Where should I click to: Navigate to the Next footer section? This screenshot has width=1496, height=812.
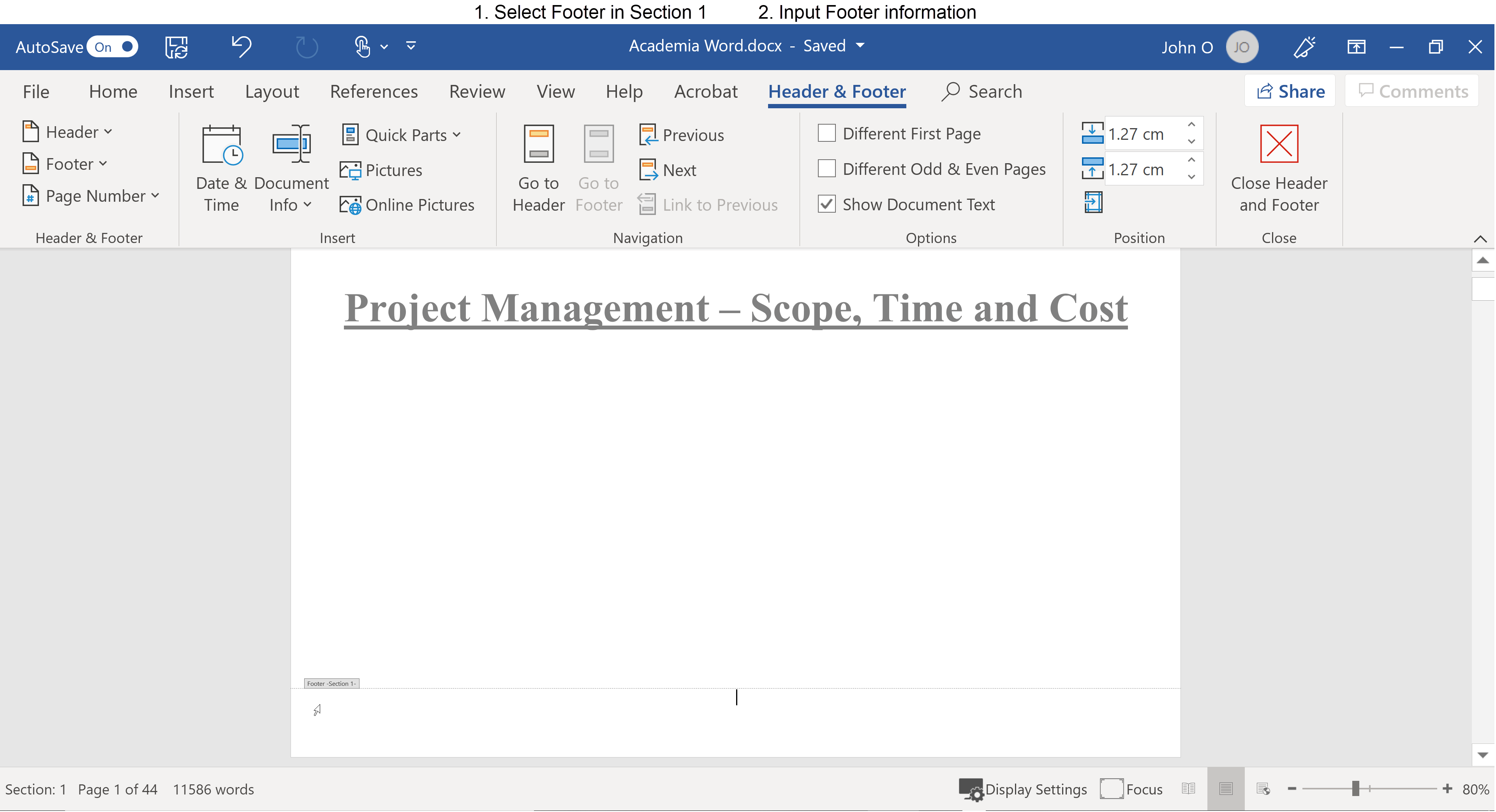[x=668, y=169]
